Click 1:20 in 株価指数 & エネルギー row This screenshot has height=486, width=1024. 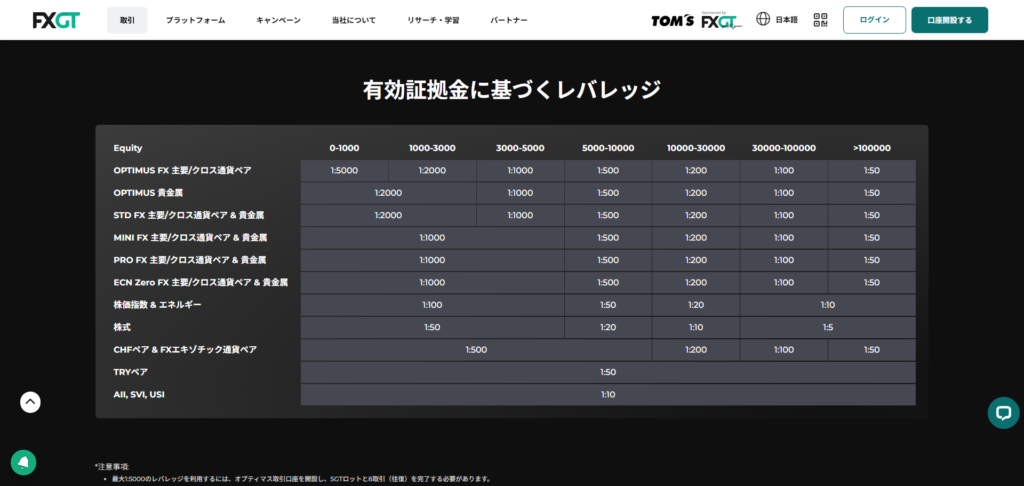coord(696,304)
